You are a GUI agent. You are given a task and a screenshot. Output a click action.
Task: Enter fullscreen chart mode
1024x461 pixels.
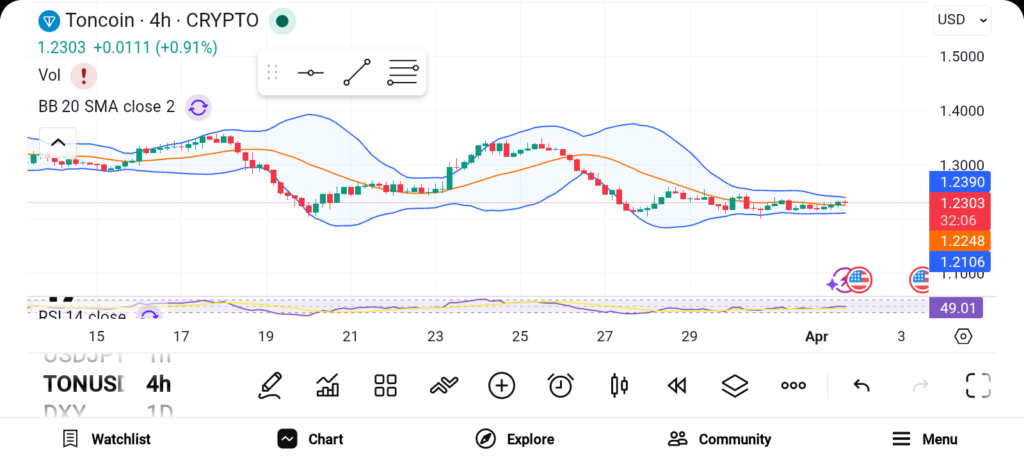(978, 385)
